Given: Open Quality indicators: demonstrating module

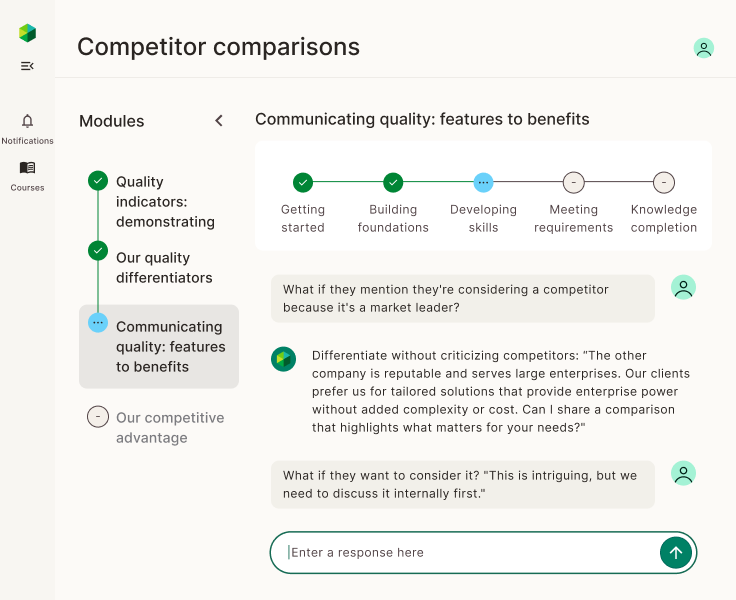Looking at the screenshot, I should 165,201.
